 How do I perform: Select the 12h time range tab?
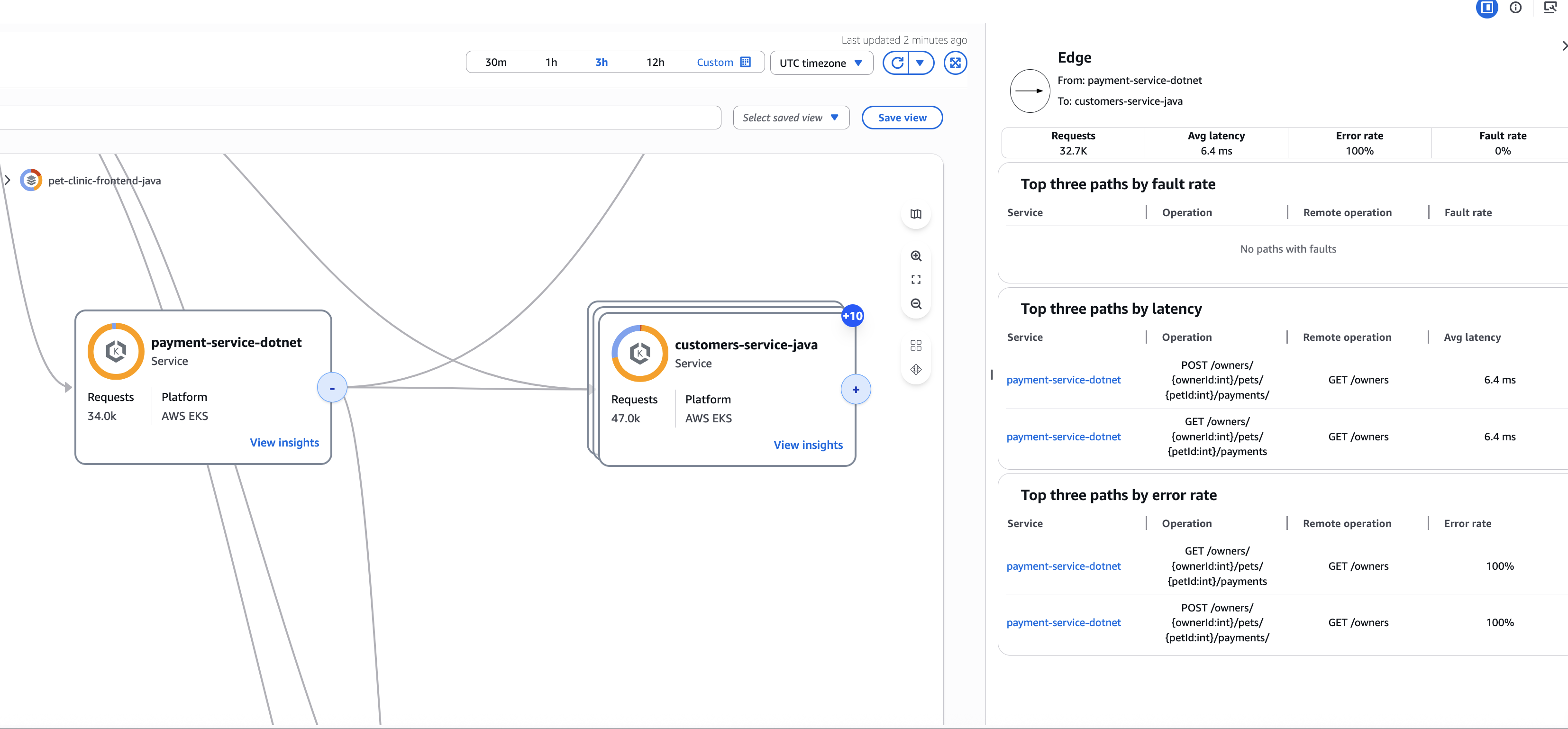[x=655, y=62]
